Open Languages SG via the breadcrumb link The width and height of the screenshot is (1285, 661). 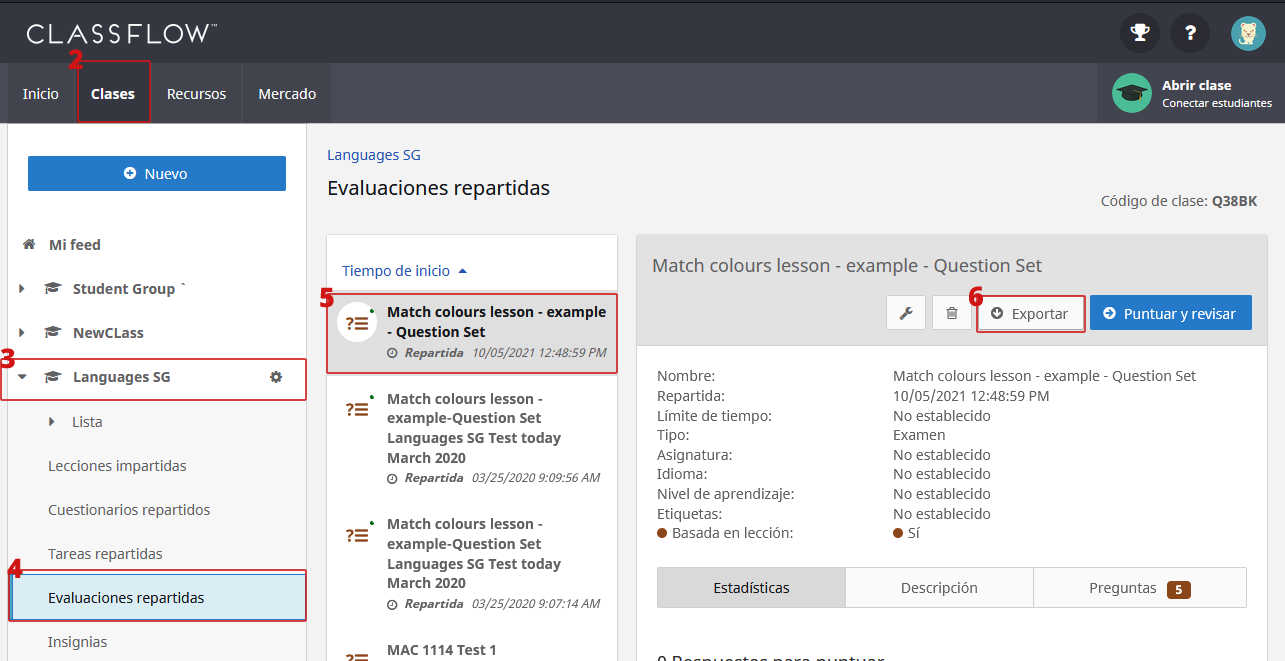pos(373,154)
